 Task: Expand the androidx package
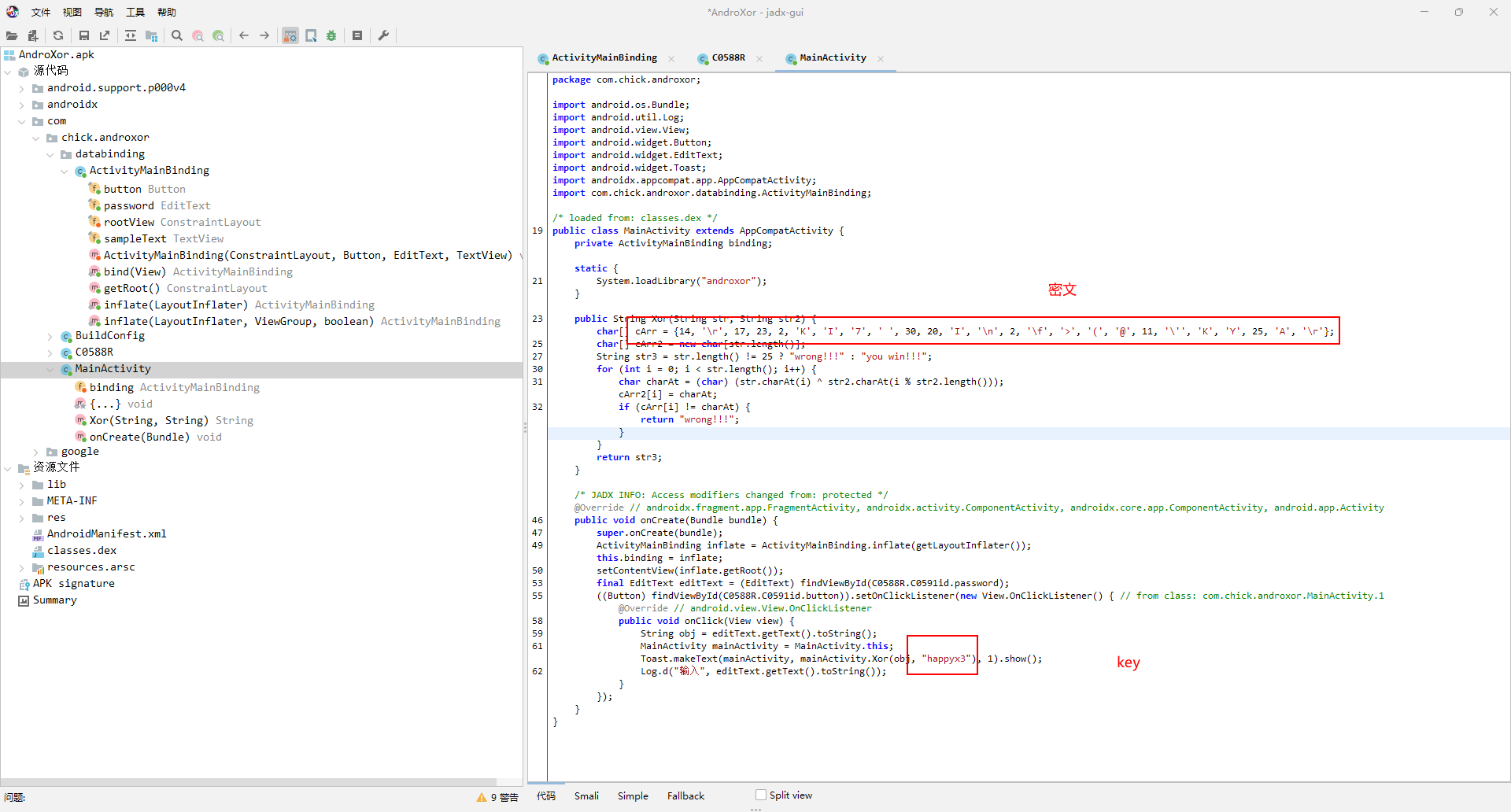click(x=22, y=105)
